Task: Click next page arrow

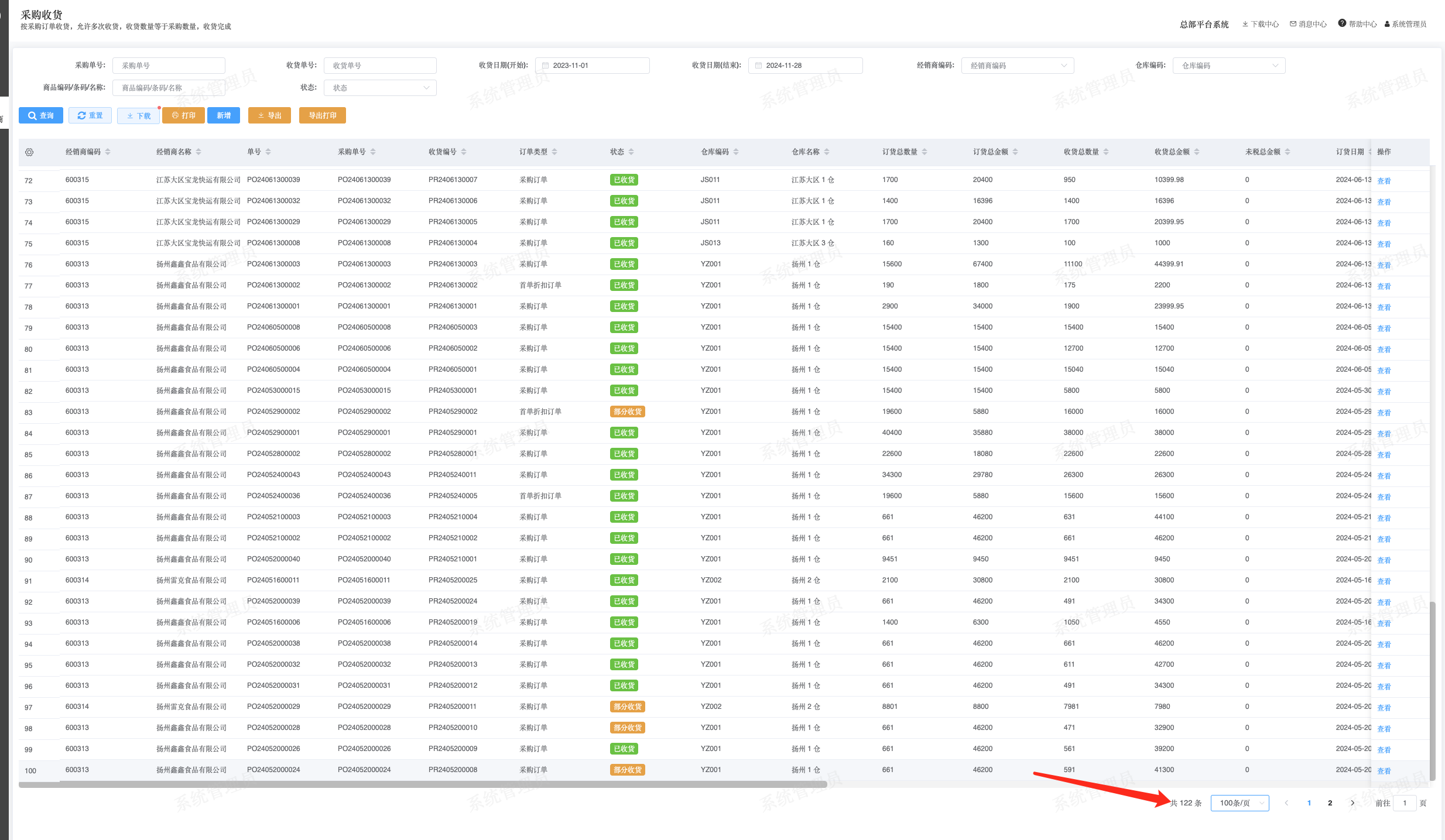Action: point(1352,803)
